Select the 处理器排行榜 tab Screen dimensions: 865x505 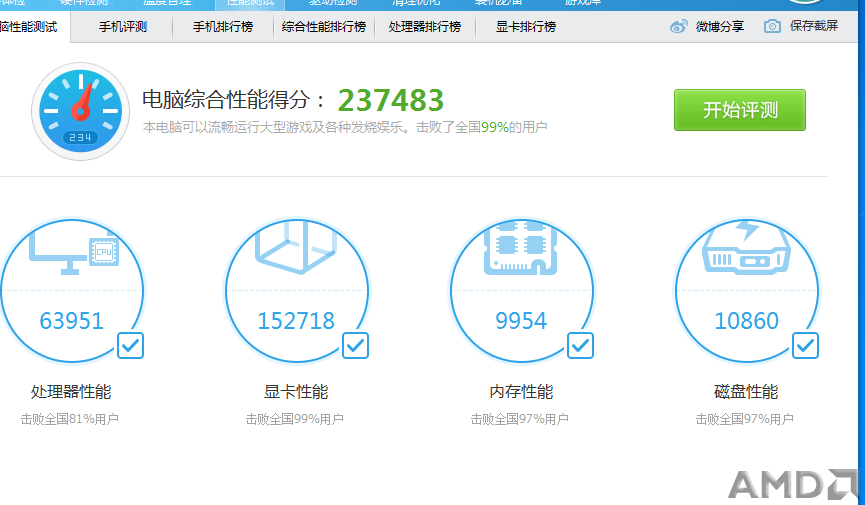pos(425,26)
